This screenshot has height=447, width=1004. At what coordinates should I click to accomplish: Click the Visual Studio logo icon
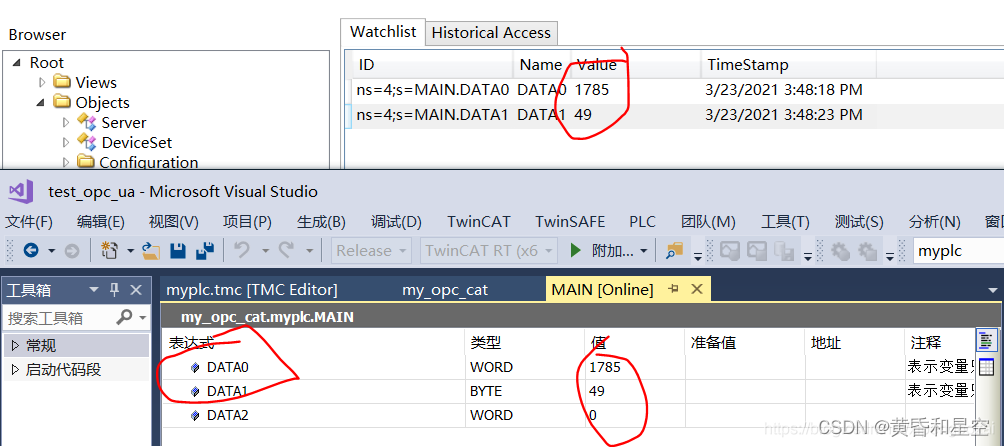pyautogui.click(x=20, y=191)
